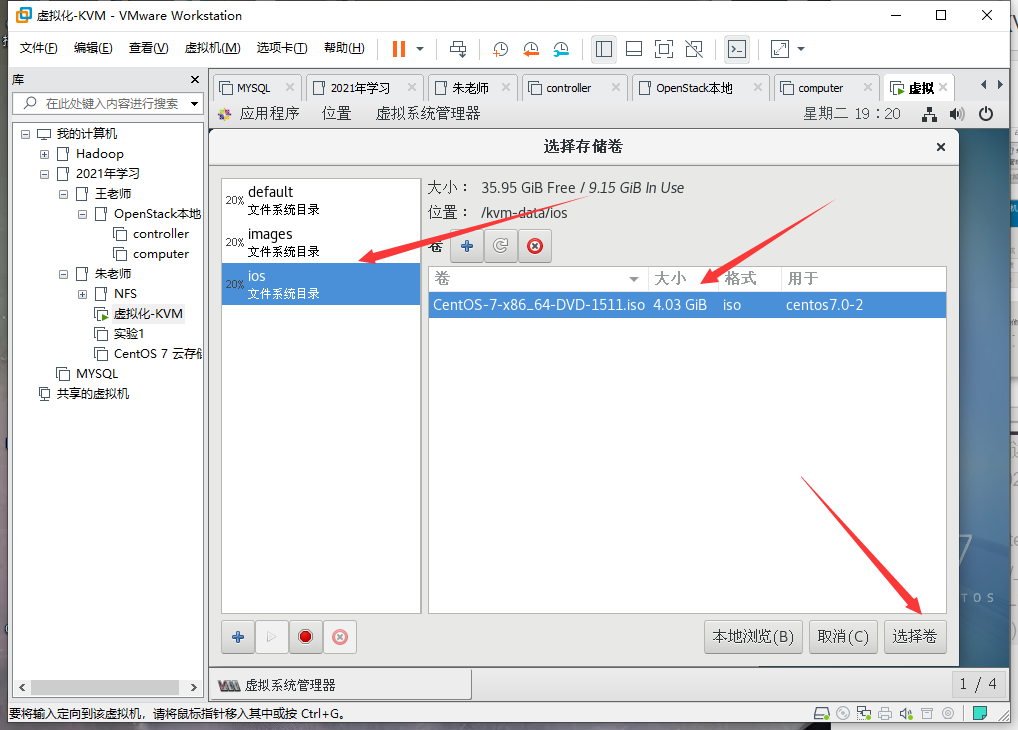Open the 查看(V) menu
Screen dimensions: 1018x730
(148, 48)
